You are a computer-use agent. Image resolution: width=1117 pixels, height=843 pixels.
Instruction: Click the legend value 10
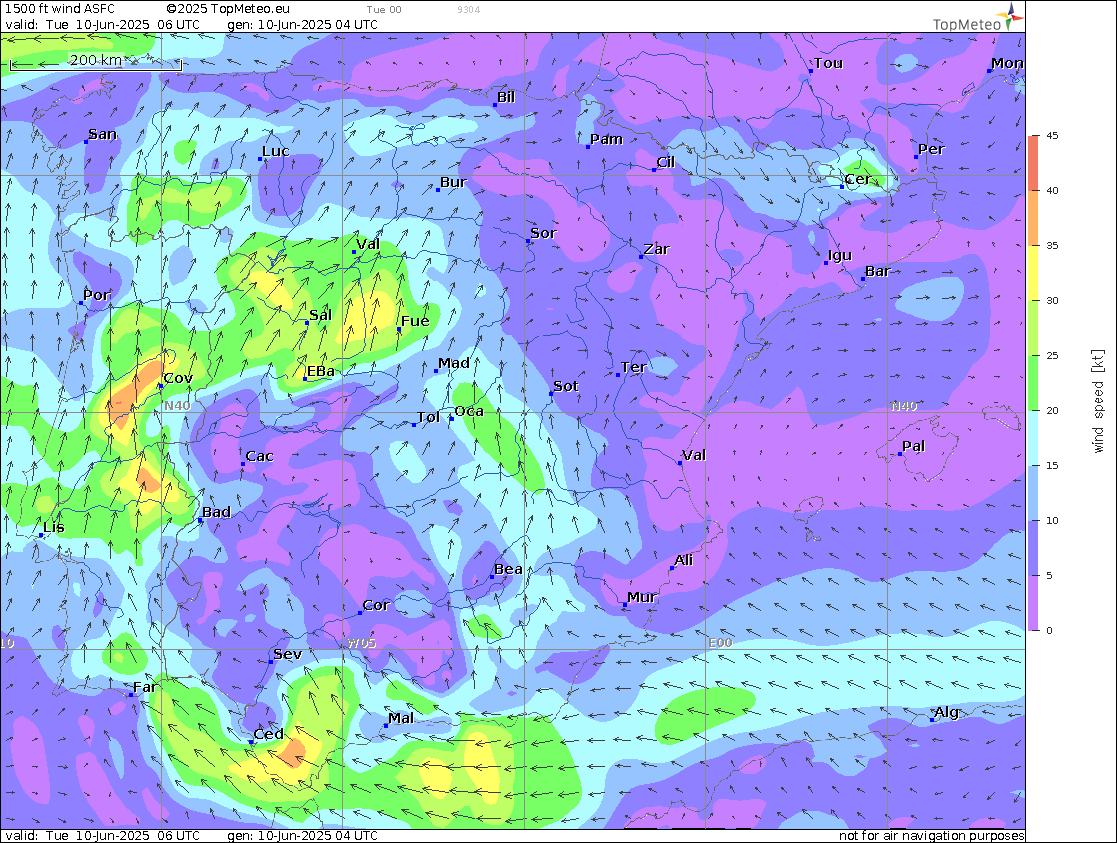(x=1052, y=520)
